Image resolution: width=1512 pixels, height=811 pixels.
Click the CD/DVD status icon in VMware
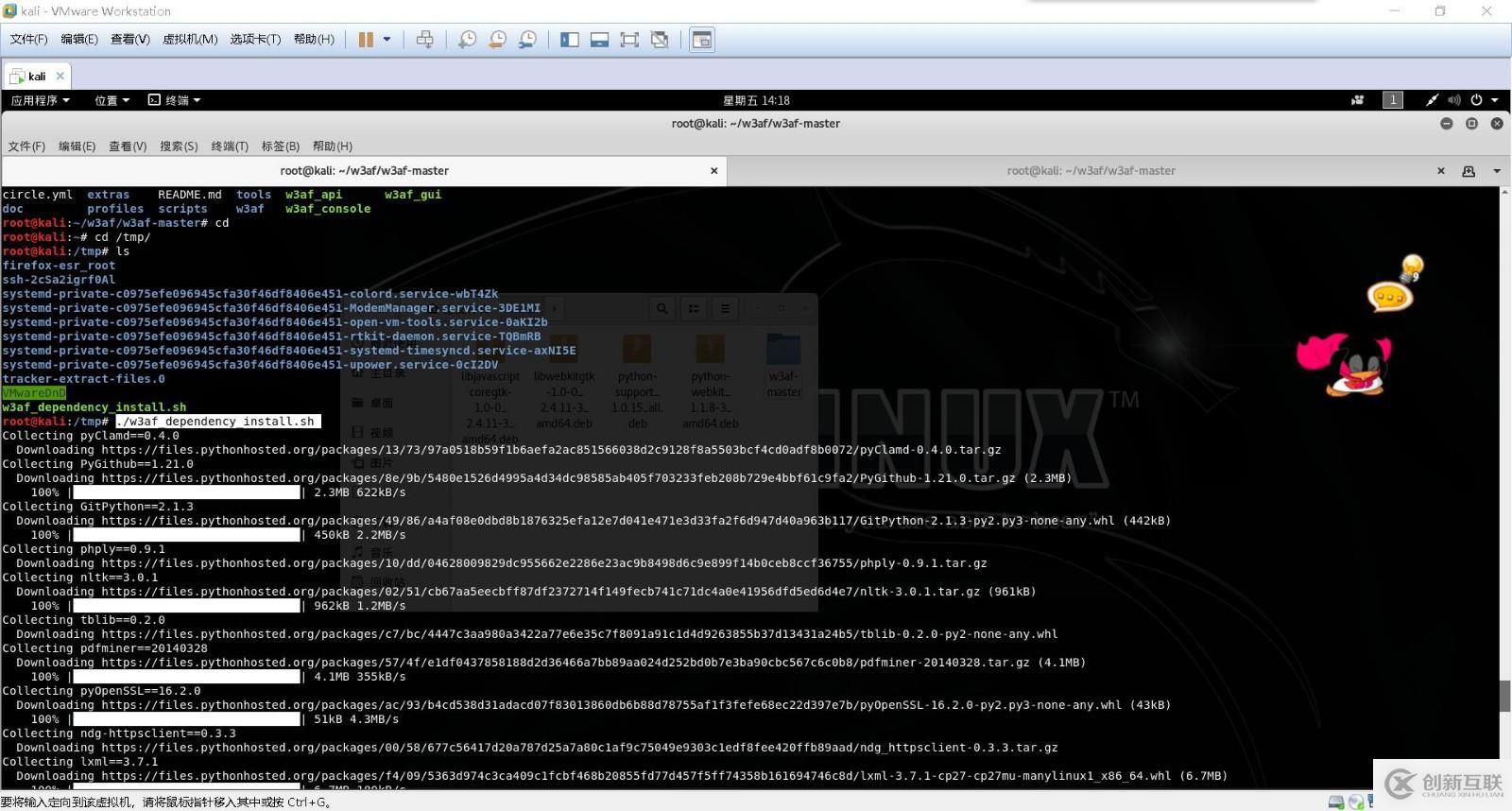click(x=1356, y=802)
